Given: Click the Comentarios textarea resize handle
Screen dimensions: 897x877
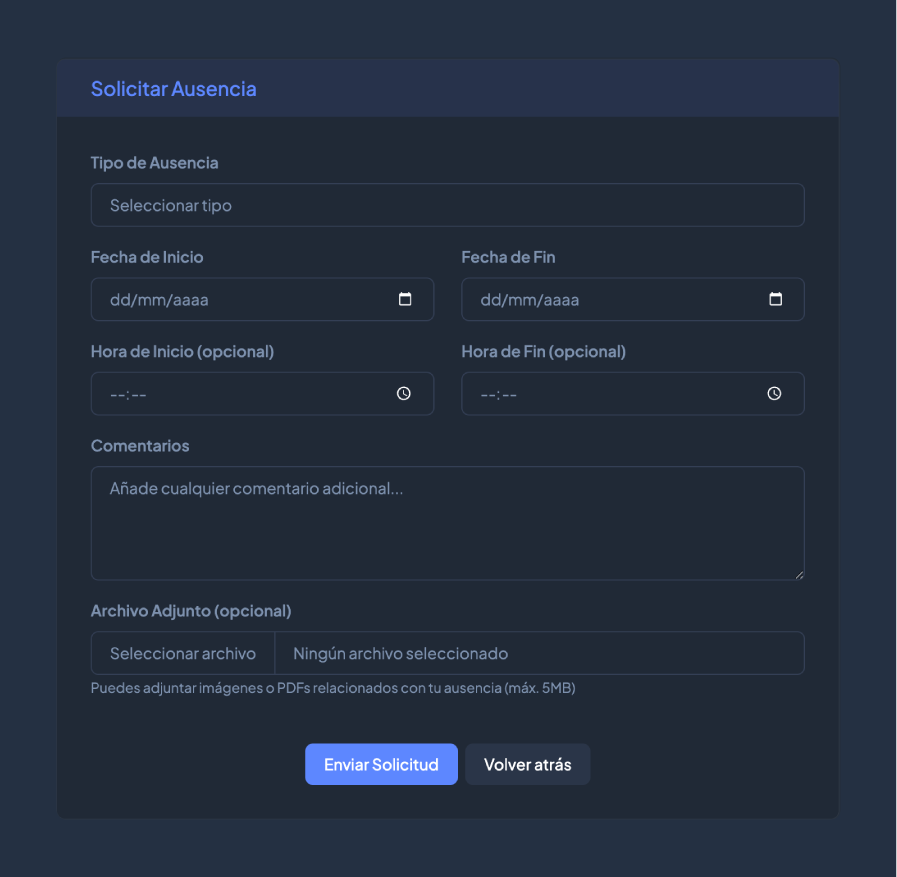Looking at the screenshot, I should pos(798,574).
